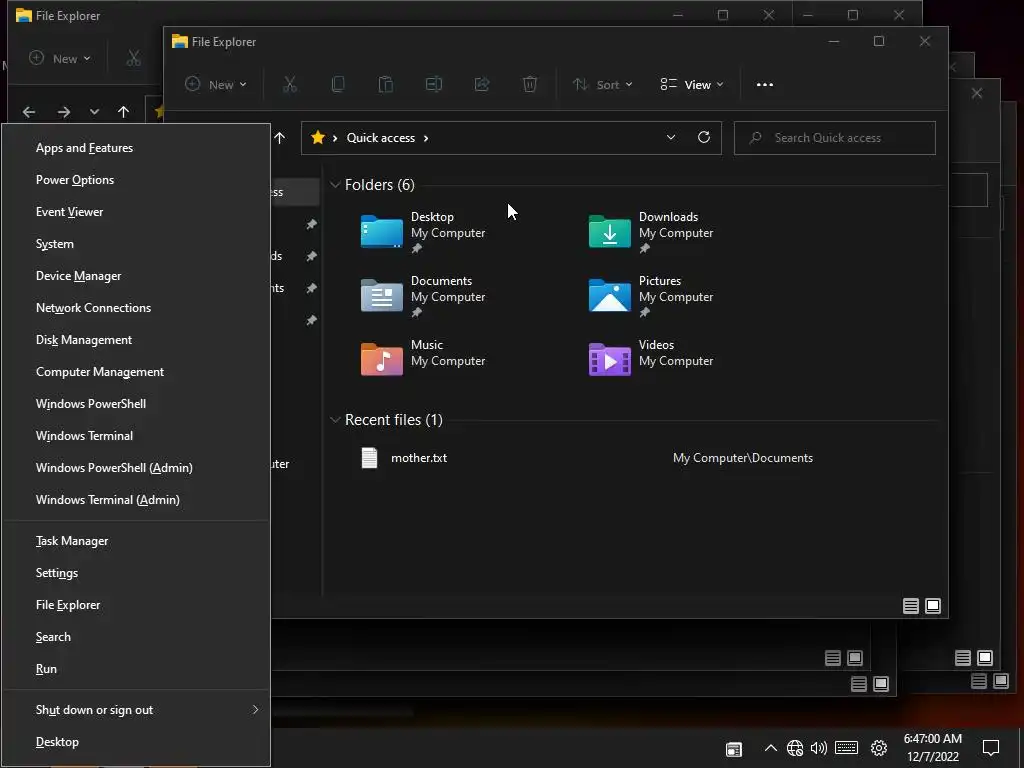Click Back arrow in the back-left File Explorer

click(29, 112)
